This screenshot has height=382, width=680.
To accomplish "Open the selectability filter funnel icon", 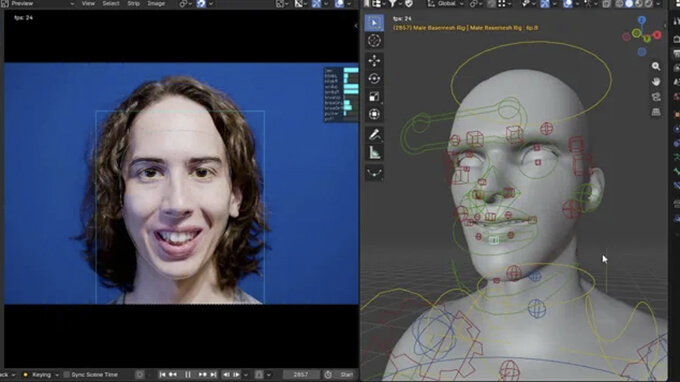I will [x=392, y=4].
